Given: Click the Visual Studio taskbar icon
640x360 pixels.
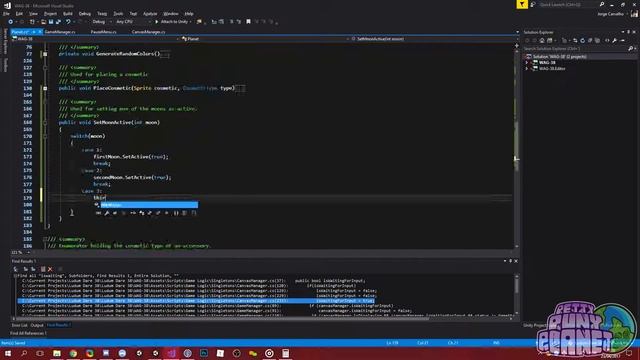Looking at the screenshot, I should coord(171,353).
